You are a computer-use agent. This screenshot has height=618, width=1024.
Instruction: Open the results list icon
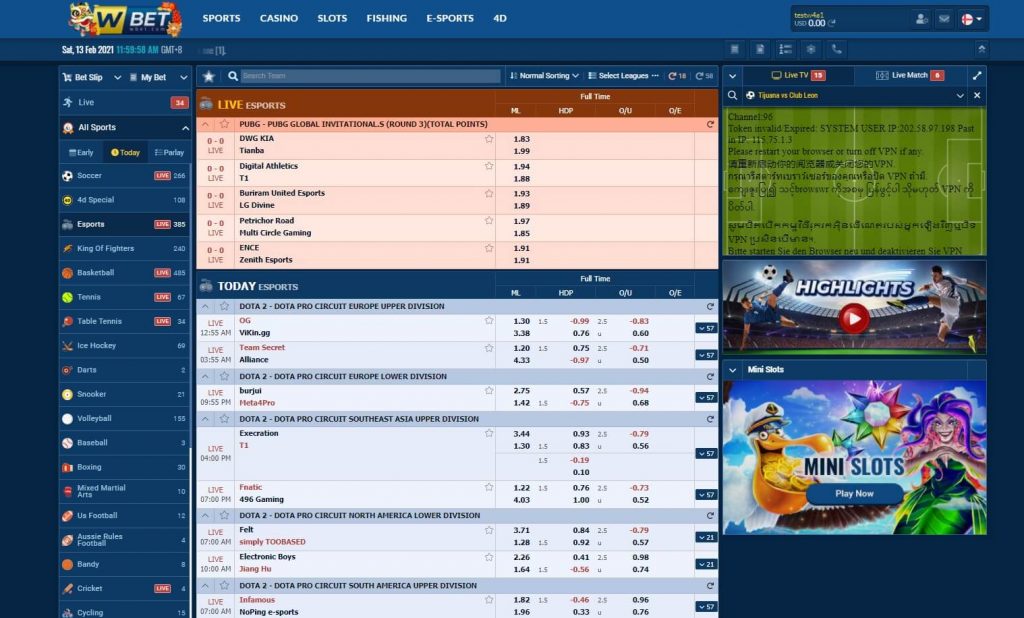coord(786,49)
